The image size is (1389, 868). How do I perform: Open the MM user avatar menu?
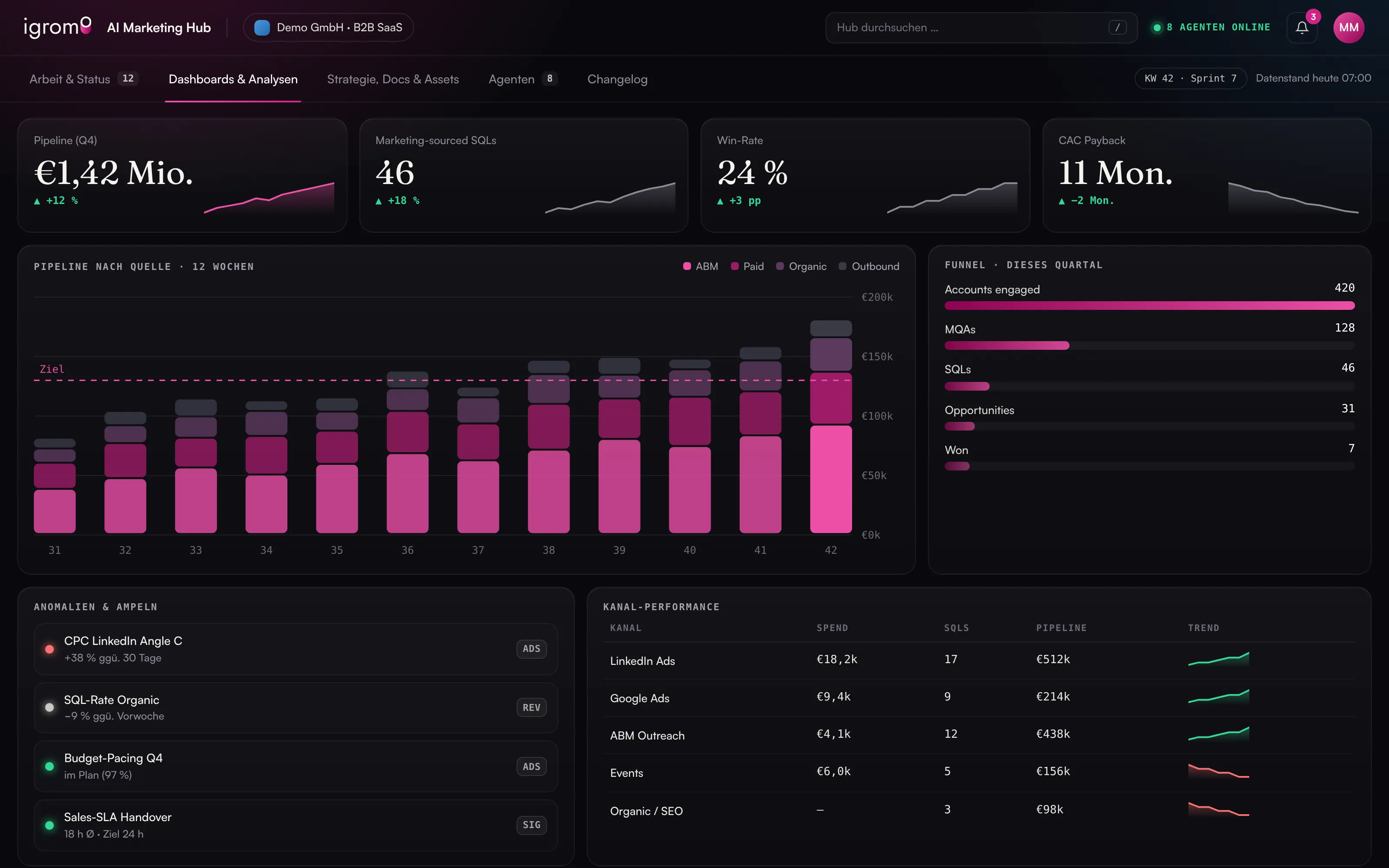[1348, 27]
